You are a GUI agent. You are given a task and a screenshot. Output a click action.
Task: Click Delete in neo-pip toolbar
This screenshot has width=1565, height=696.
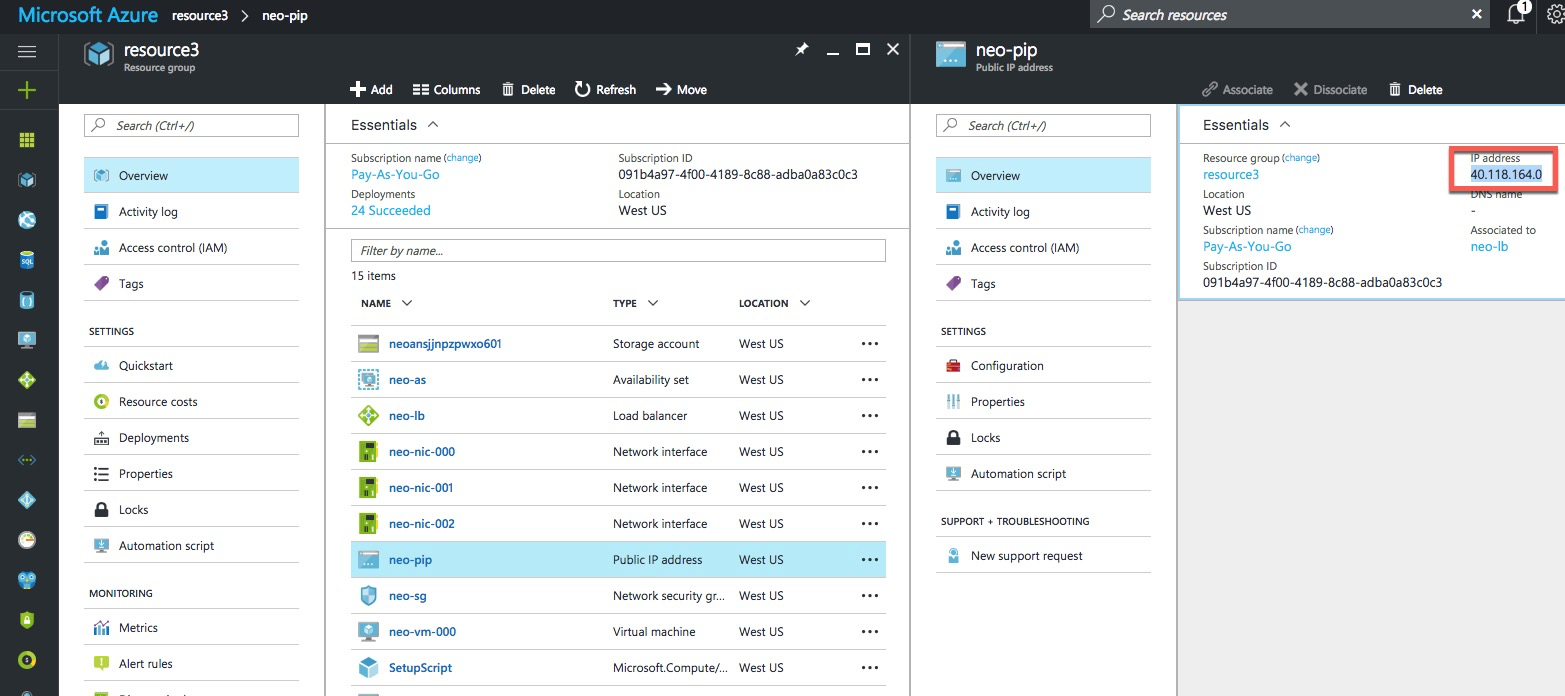coord(1415,90)
